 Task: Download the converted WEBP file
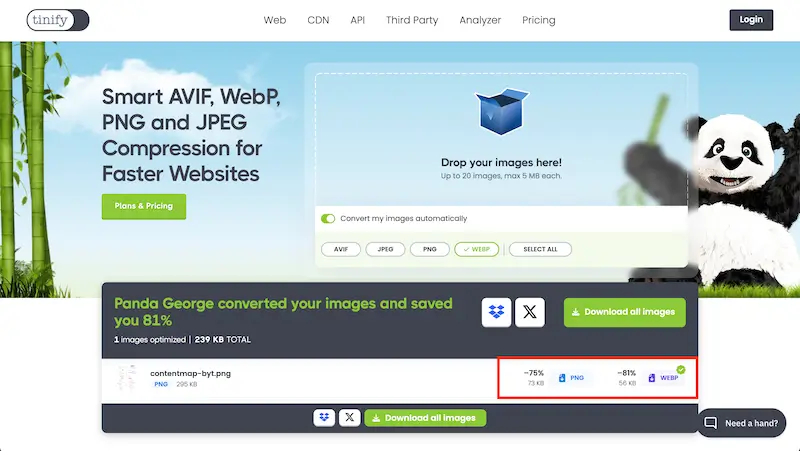click(665, 378)
